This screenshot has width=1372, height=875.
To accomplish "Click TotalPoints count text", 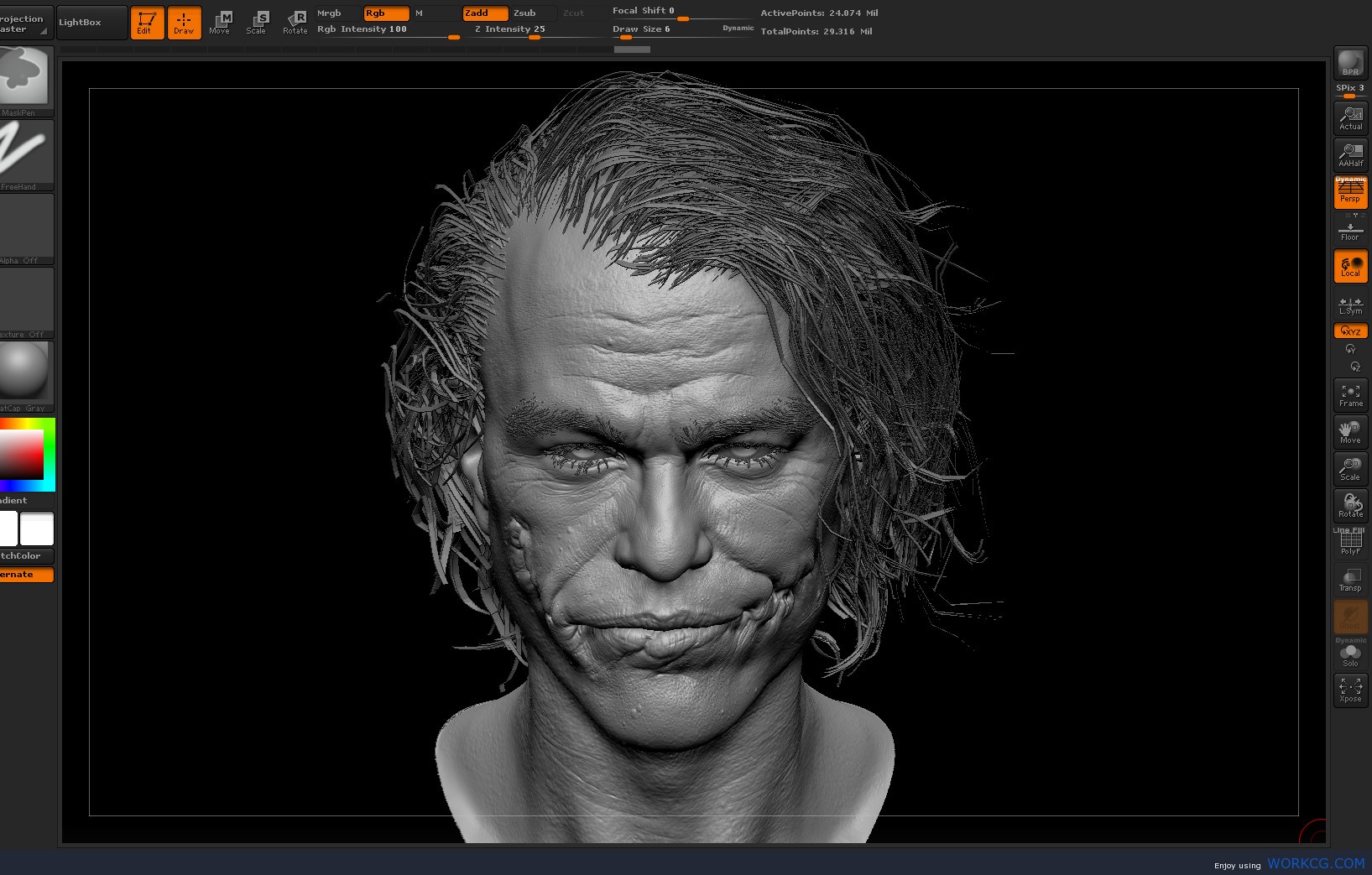I will pyautogui.click(x=816, y=32).
